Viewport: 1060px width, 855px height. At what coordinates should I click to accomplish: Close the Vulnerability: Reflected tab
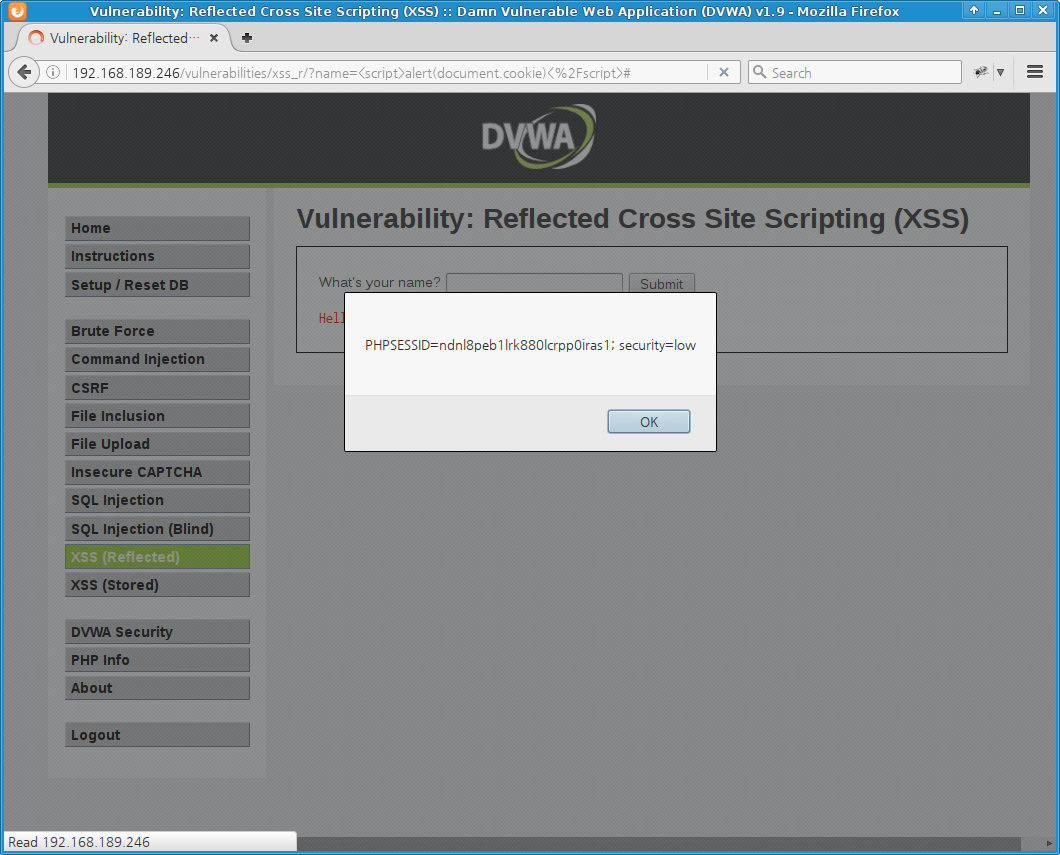click(x=214, y=38)
